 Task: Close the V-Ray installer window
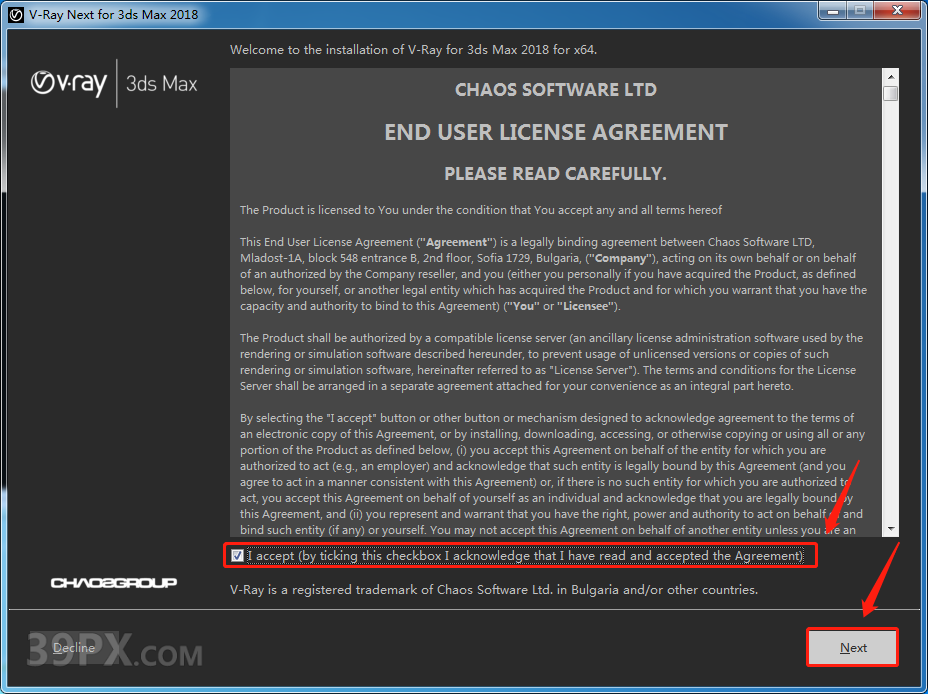pyautogui.click(x=897, y=10)
